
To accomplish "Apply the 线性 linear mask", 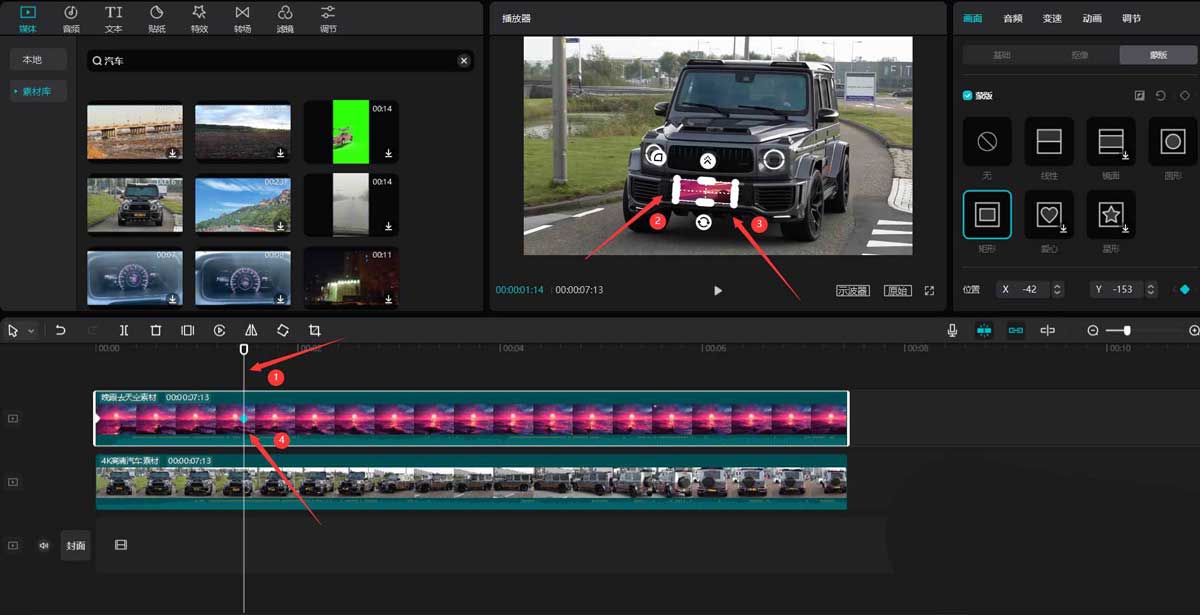I will [1048, 142].
